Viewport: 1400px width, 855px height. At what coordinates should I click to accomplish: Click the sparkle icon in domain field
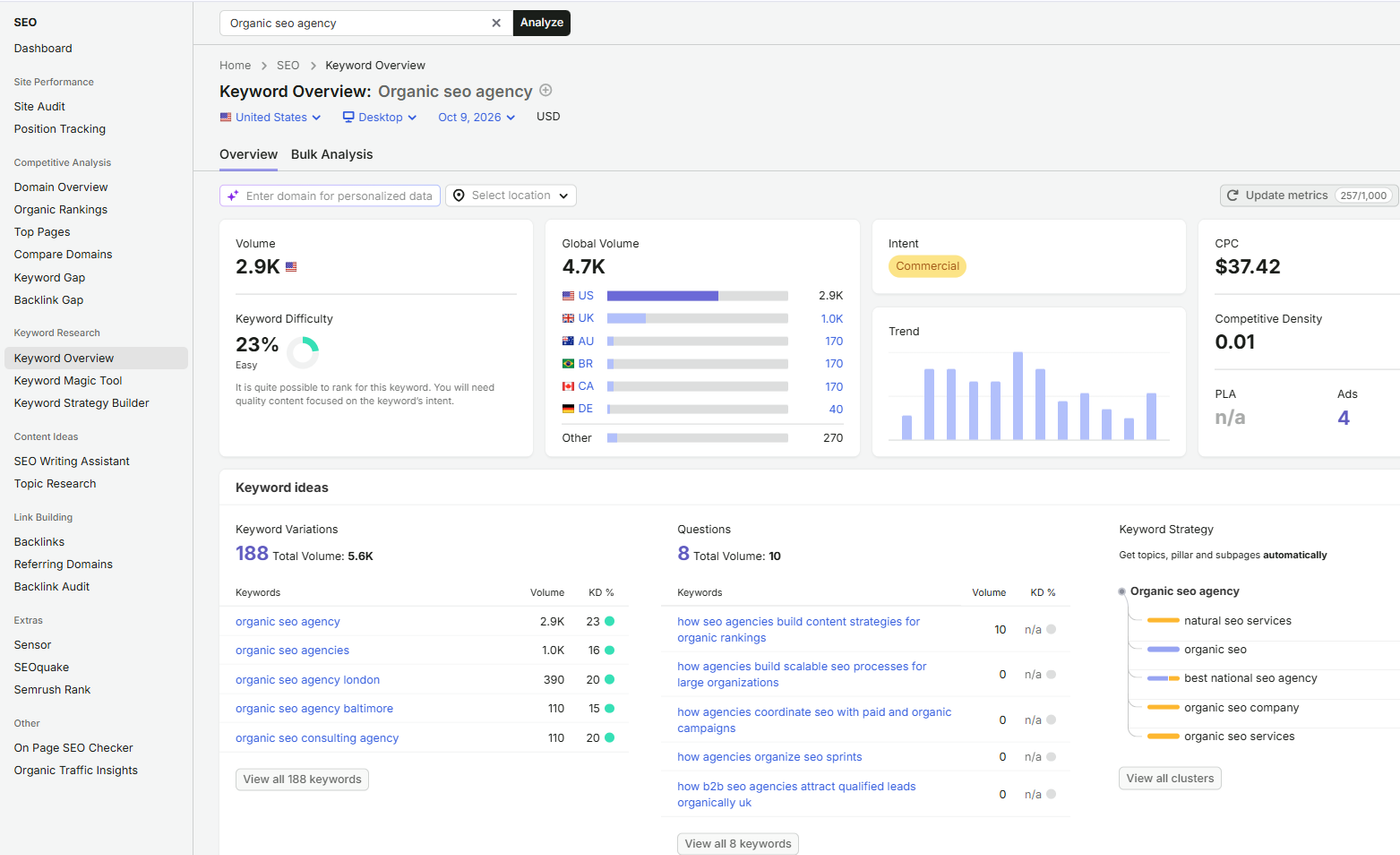pos(233,196)
